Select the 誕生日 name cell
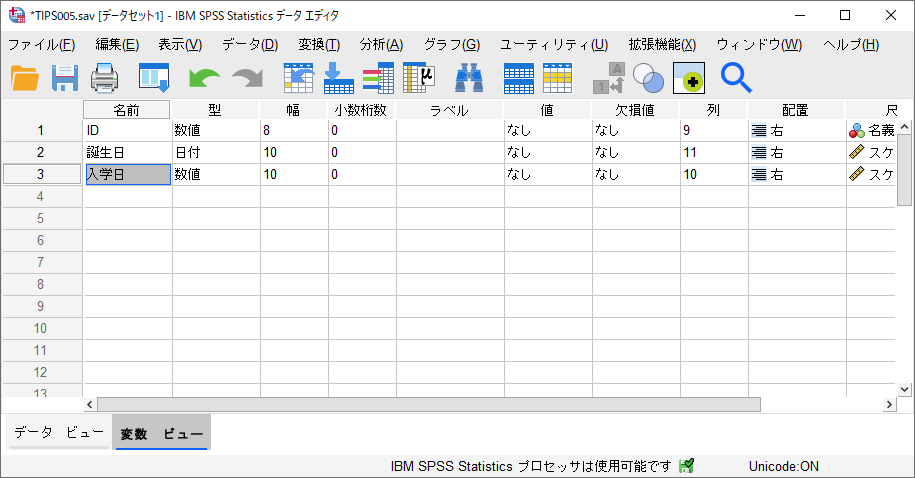The height and width of the screenshot is (478, 915). (x=128, y=152)
